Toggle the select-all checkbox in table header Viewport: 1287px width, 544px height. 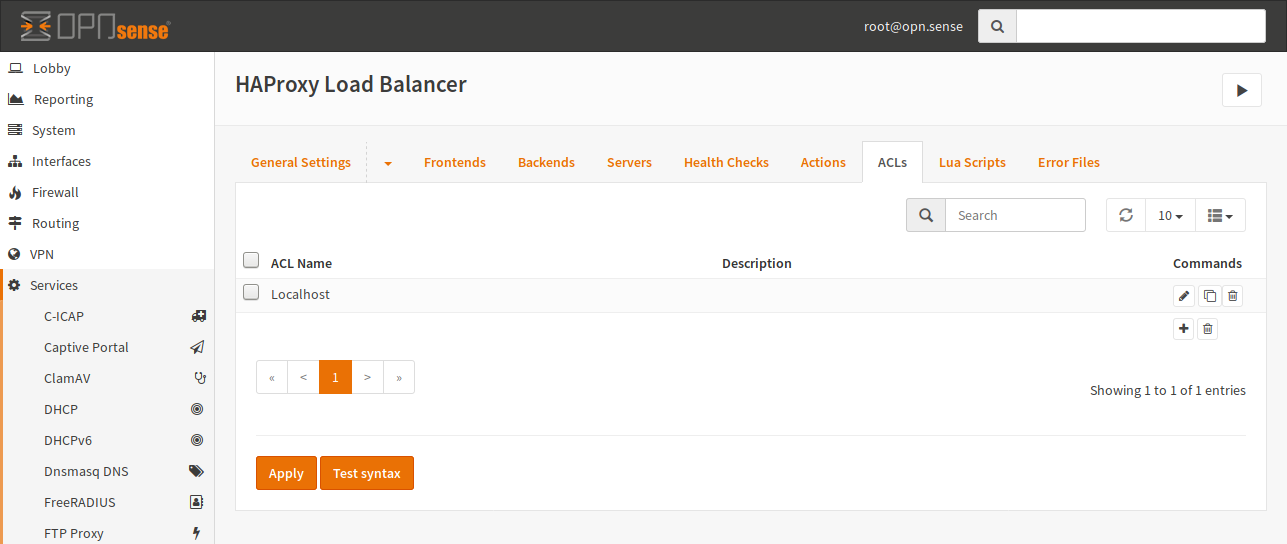coord(251,261)
